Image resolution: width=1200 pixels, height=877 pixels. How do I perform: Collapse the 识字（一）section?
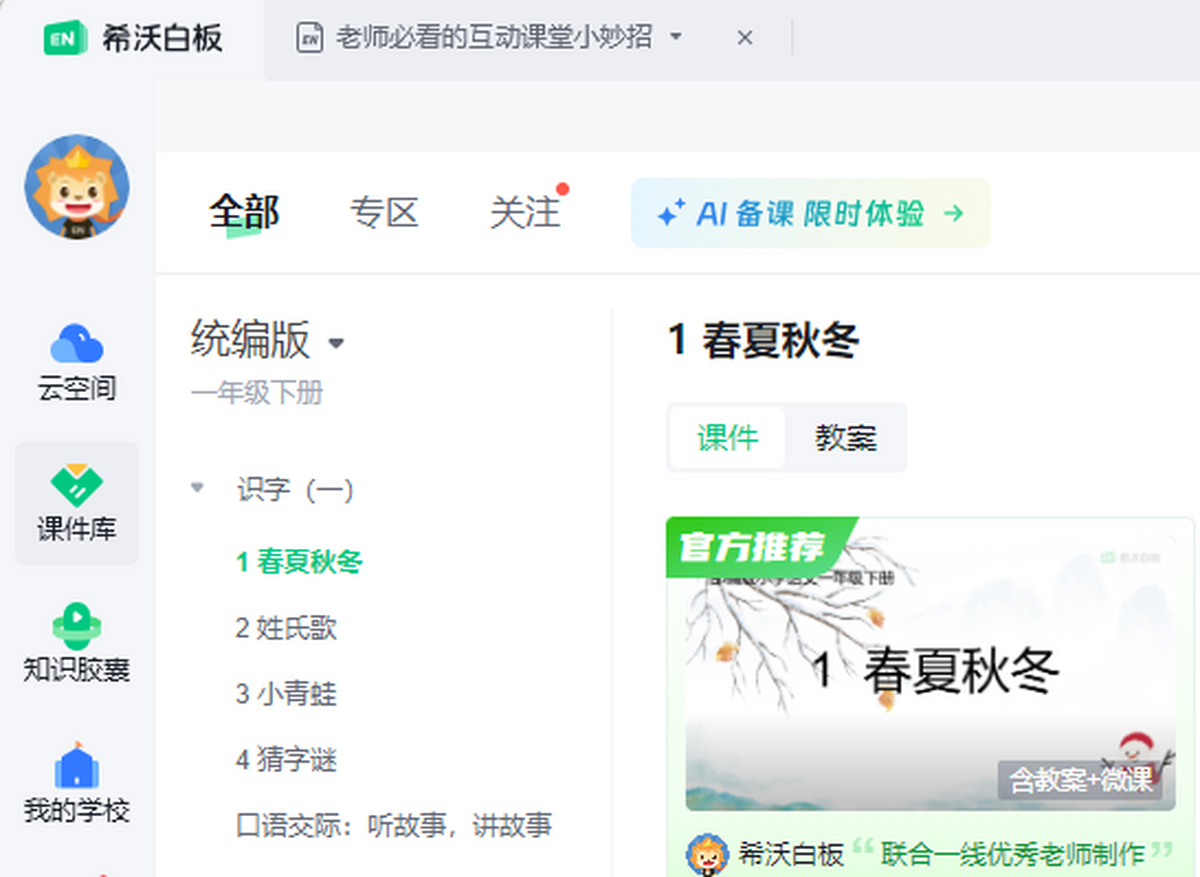[x=196, y=488]
